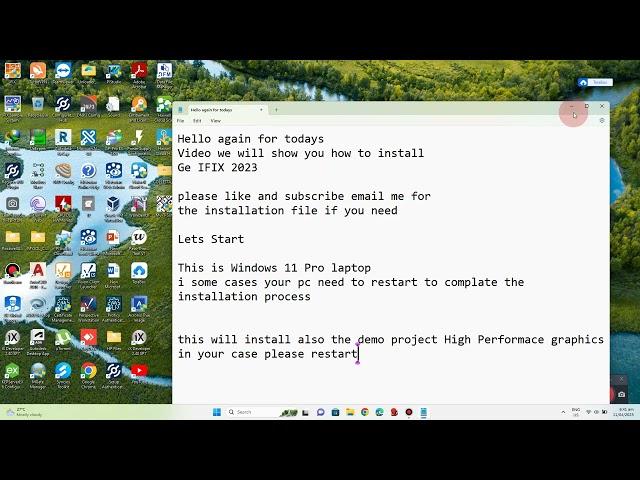Open the Edit menu in Notepad

tap(197, 121)
